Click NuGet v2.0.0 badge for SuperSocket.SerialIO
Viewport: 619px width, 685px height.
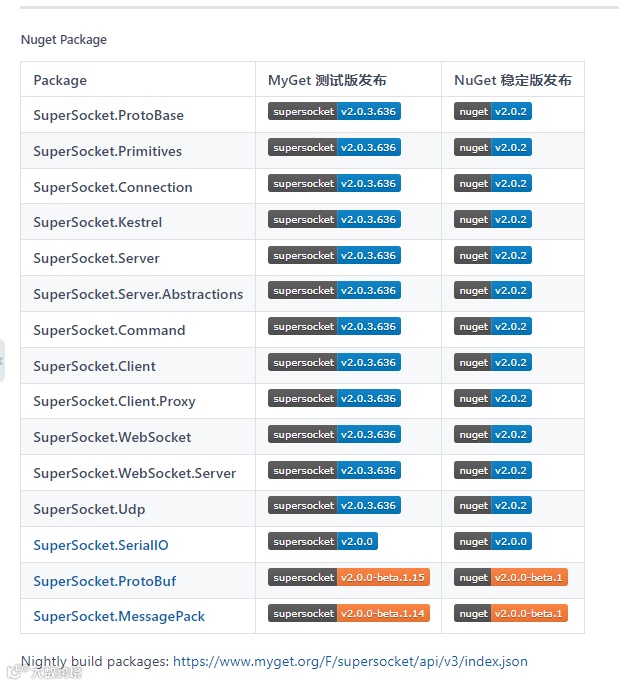(x=492, y=542)
